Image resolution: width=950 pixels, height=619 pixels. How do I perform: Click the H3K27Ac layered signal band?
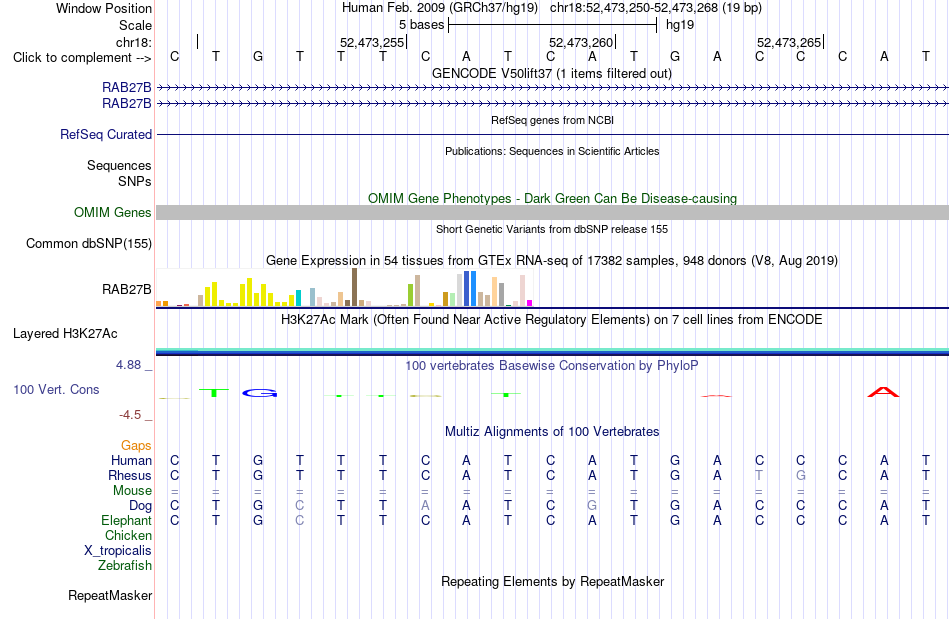pos(553,351)
